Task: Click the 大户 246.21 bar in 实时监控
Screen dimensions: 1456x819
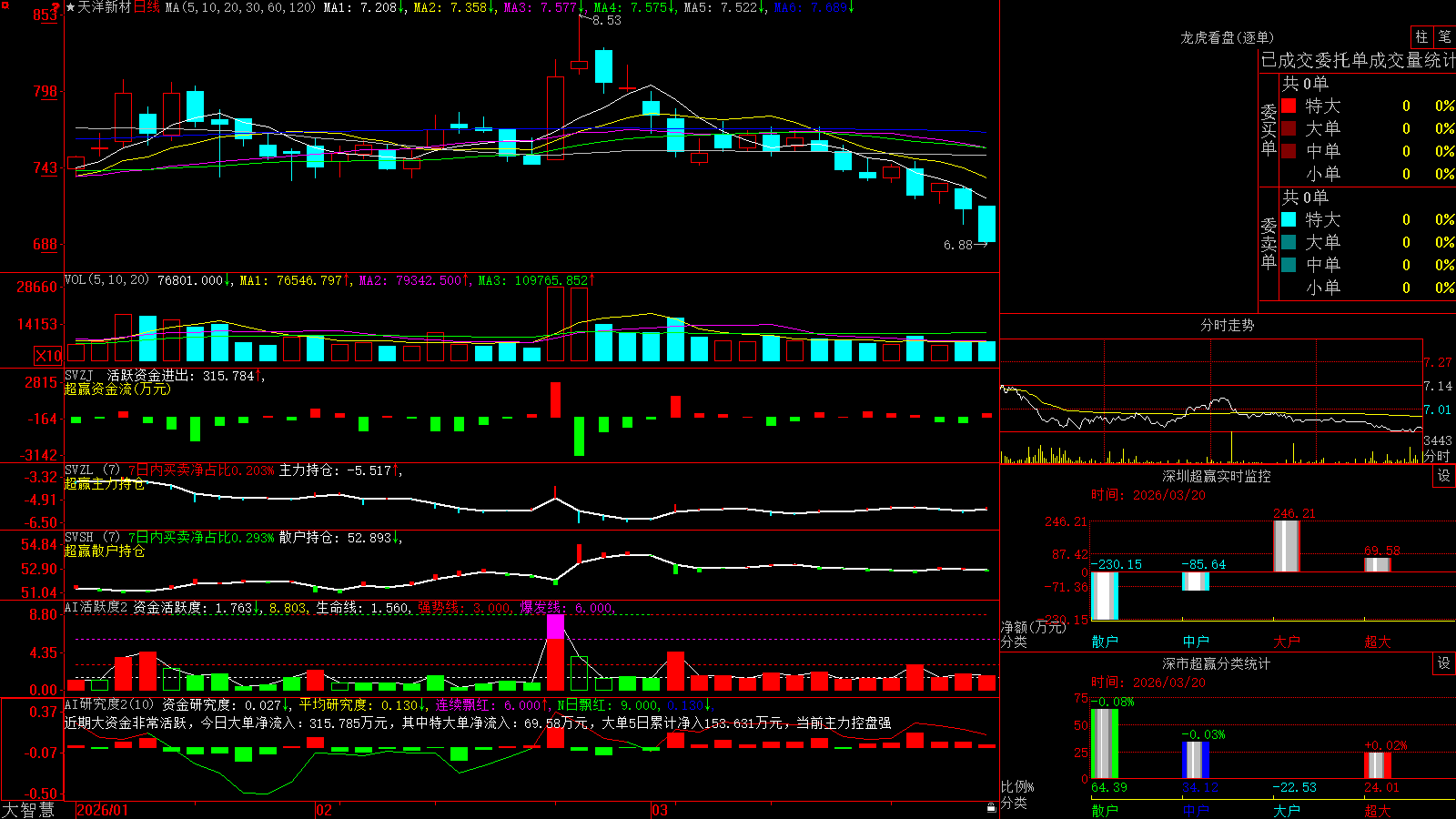Action: (x=1286, y=546)
